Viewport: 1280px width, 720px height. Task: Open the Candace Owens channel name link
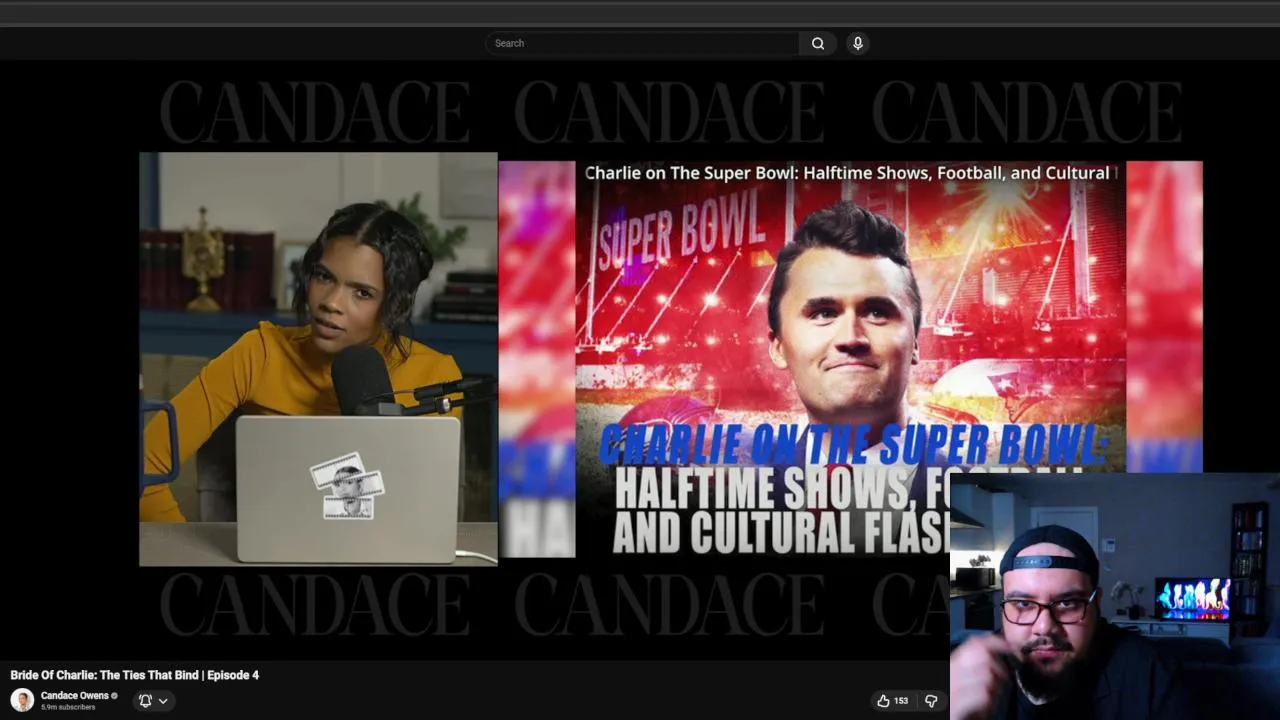tap(75, 695)
